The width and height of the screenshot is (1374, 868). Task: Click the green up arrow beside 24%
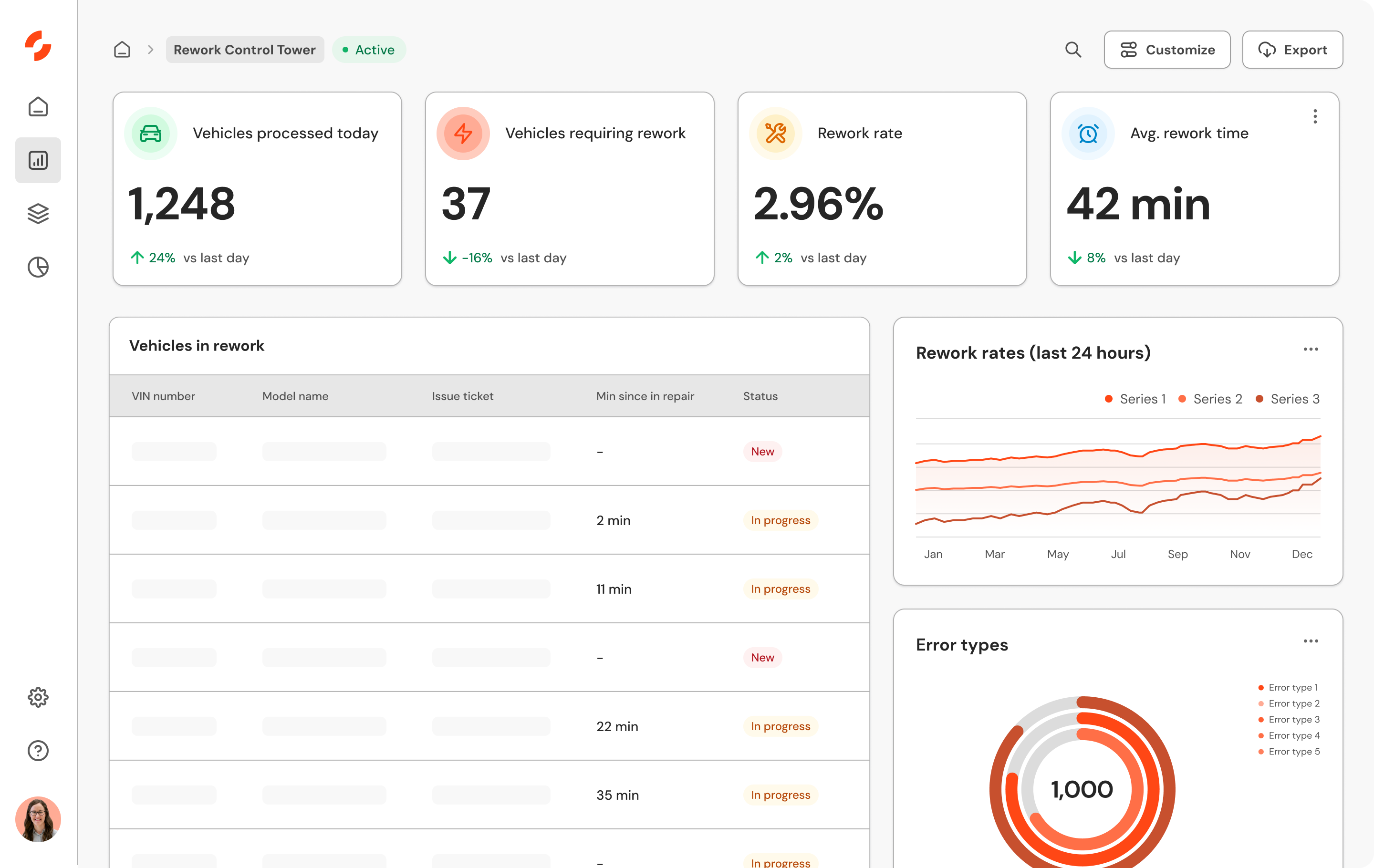click(x=137, y=258)
